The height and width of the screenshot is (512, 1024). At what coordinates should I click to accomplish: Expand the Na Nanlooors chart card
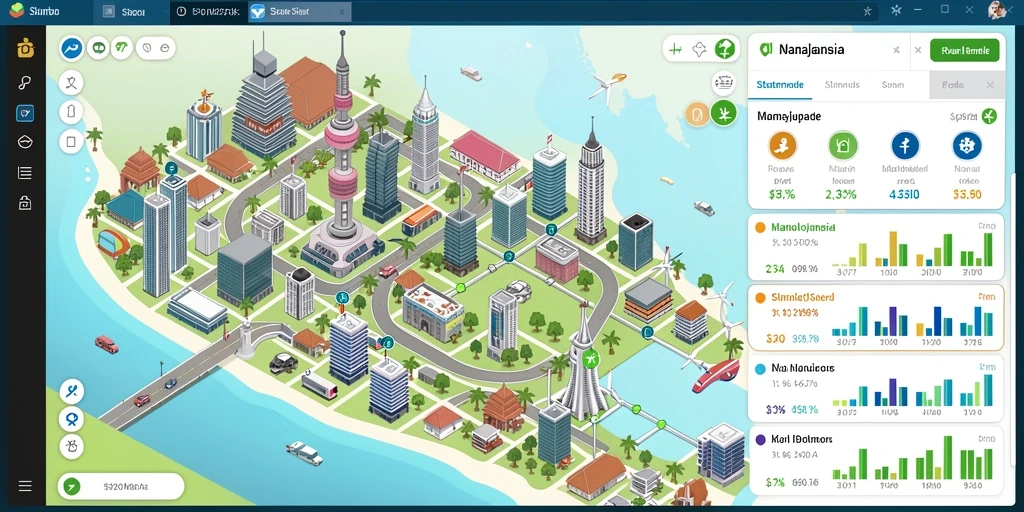click(875, 390)
